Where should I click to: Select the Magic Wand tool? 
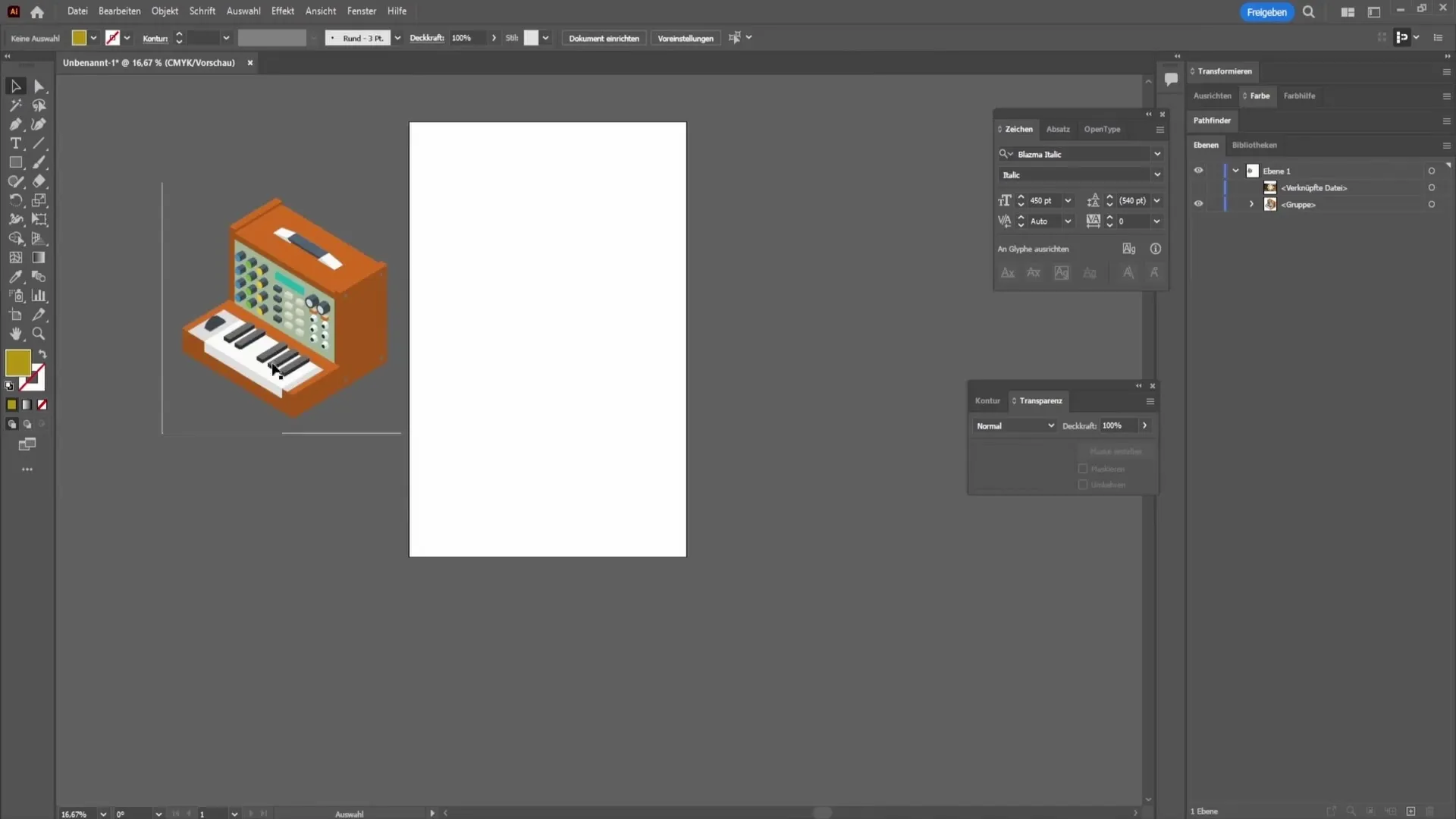pos(16,105)
